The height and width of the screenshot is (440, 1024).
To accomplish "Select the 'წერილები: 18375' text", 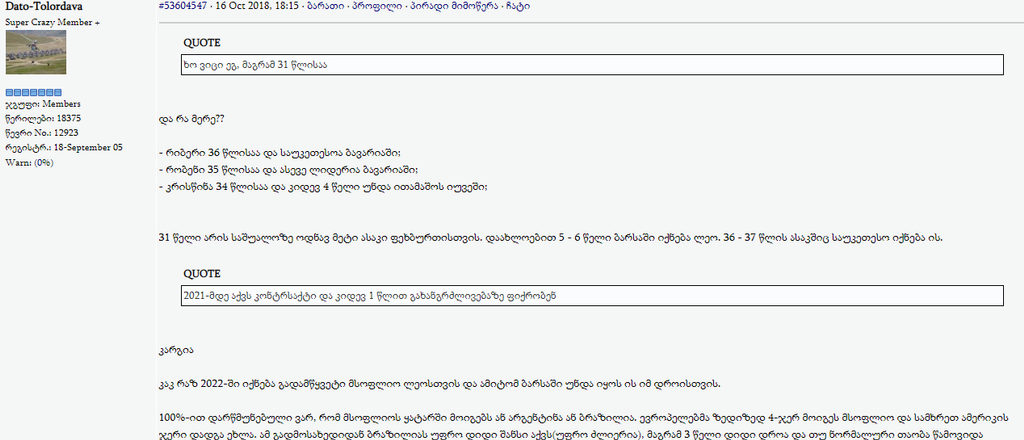I will click(44, 119).
